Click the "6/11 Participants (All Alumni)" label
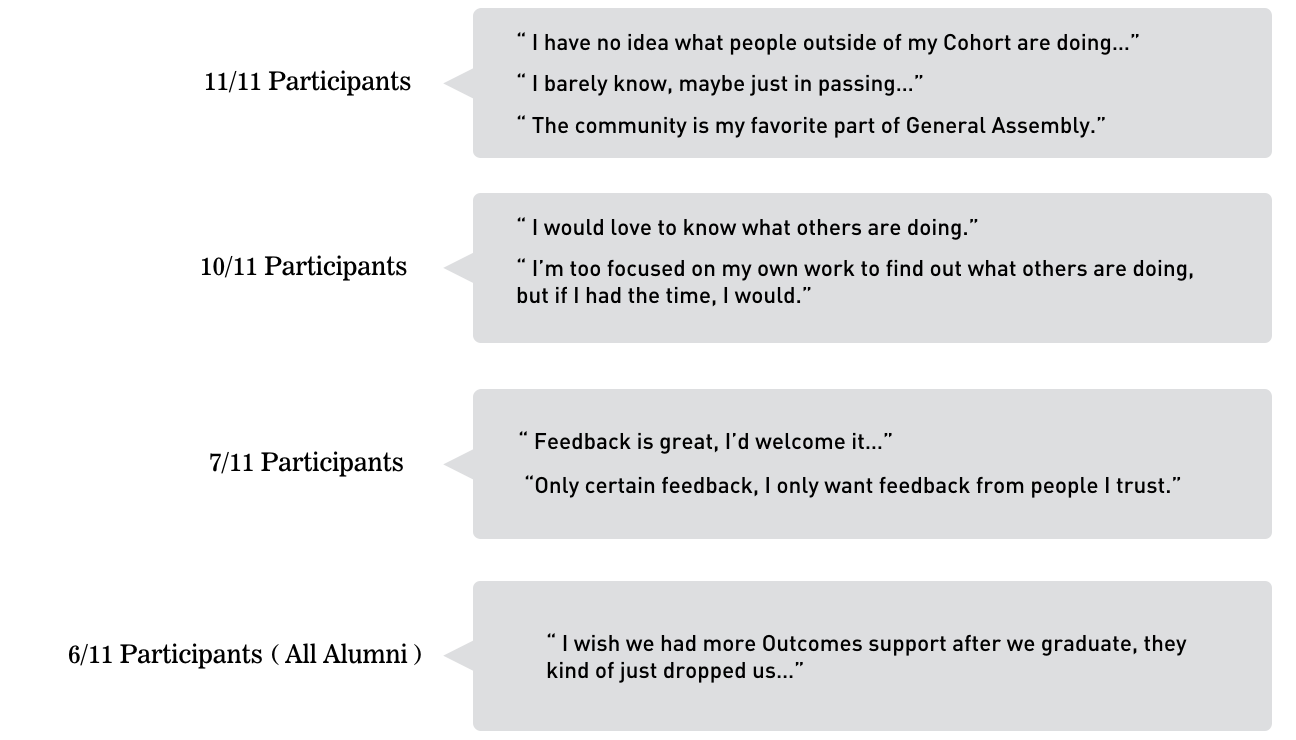Screen dimensions: 1296x740 (x=245, y=655)
